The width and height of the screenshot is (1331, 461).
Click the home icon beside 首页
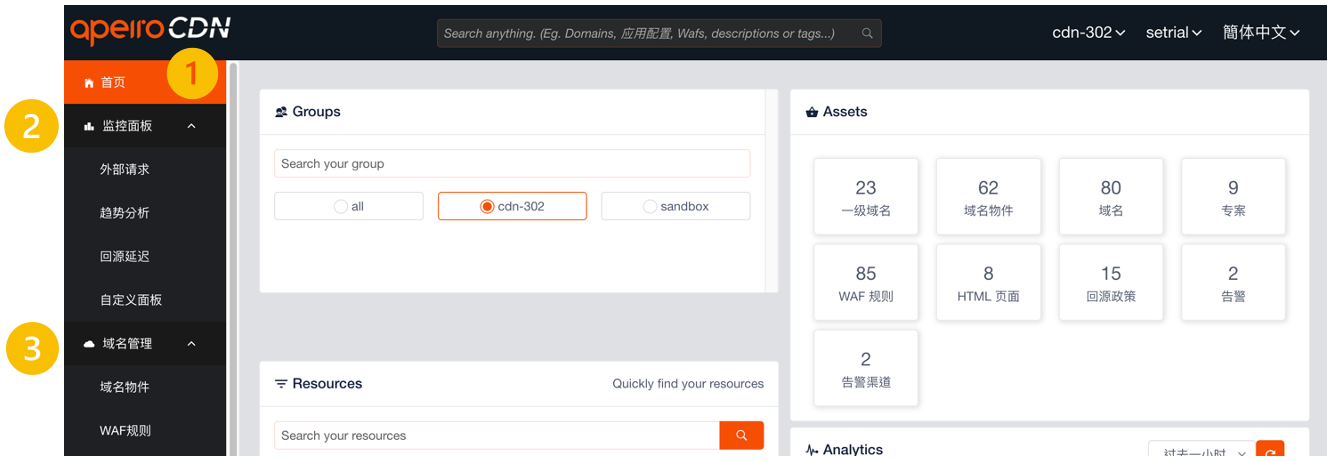tap(88, 83)
